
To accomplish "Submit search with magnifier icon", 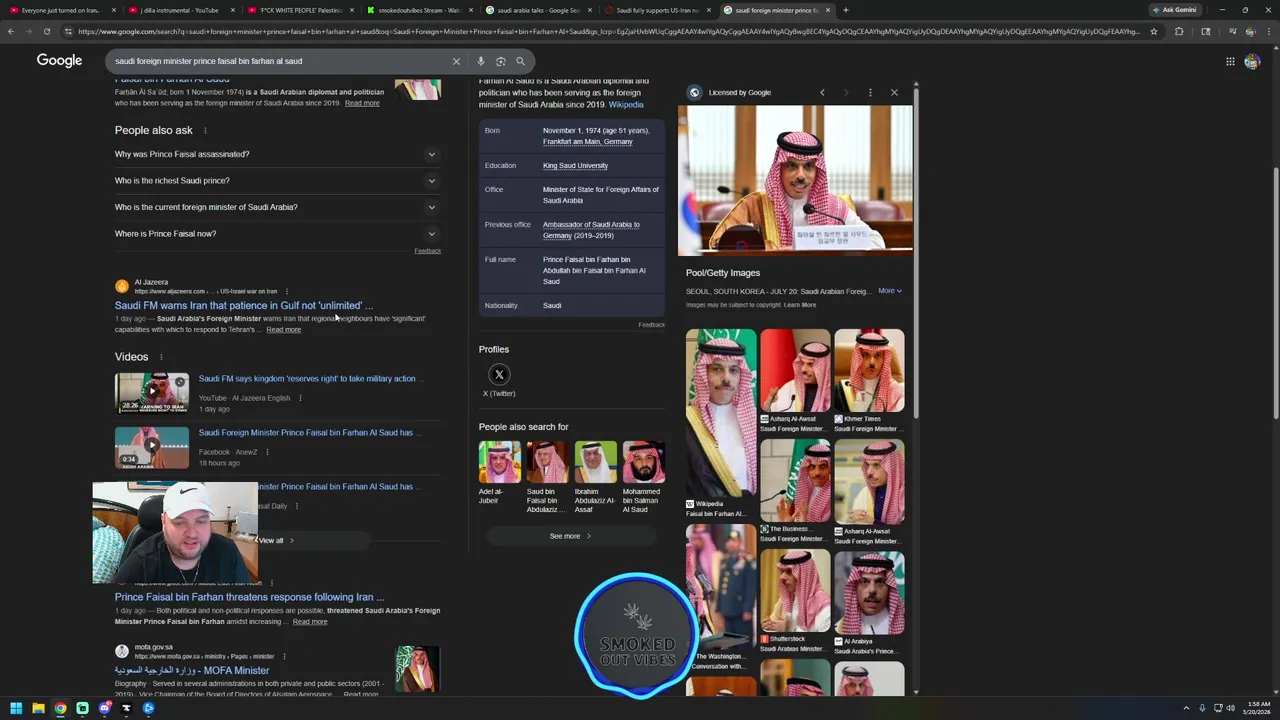I will (520, 61).
